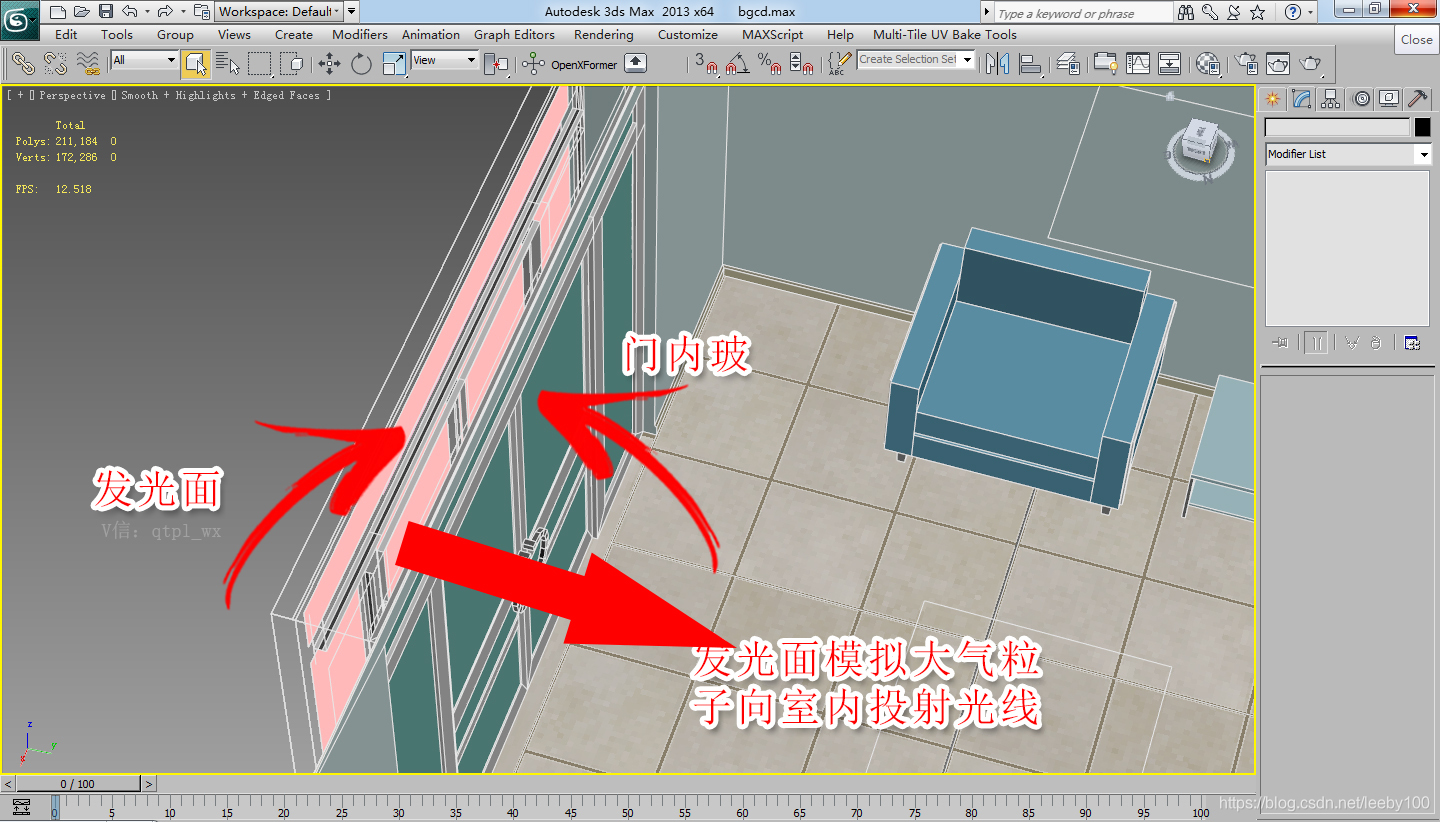The image size is (1440, 822).
Task: Open the Edit menu
Action: (x=66, y=34)
